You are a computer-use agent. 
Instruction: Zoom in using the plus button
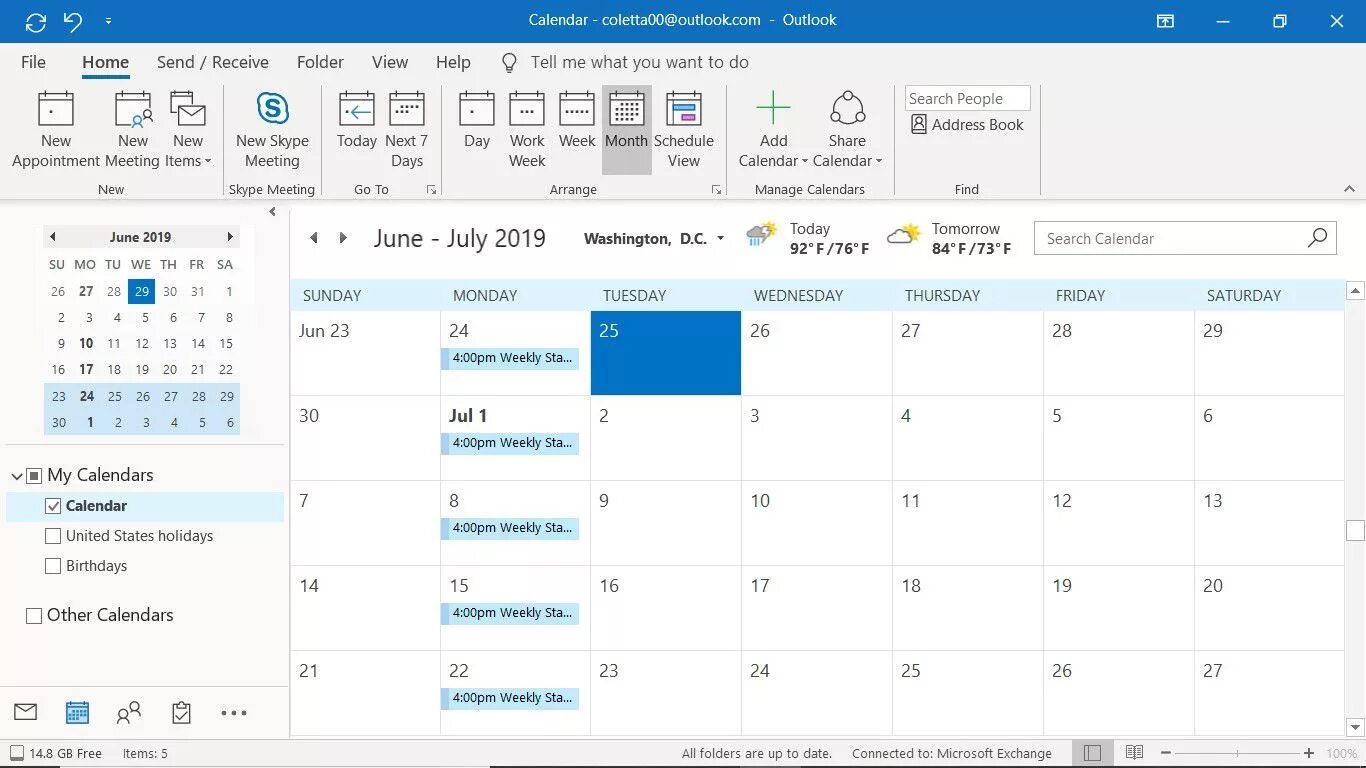[1309, 753]
